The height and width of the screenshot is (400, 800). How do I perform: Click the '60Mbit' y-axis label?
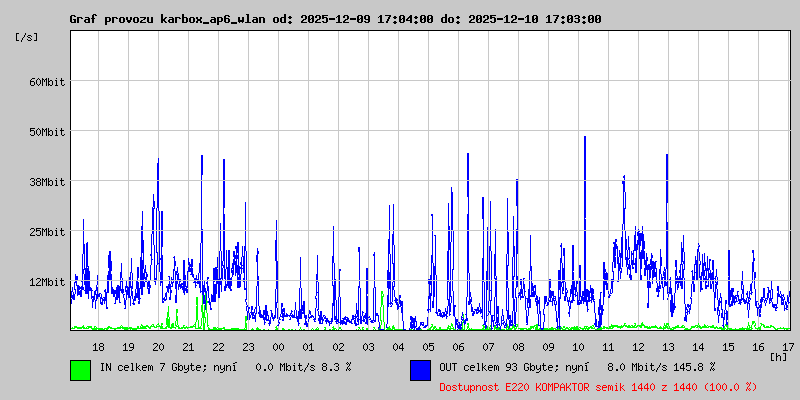tap(47, 82)
